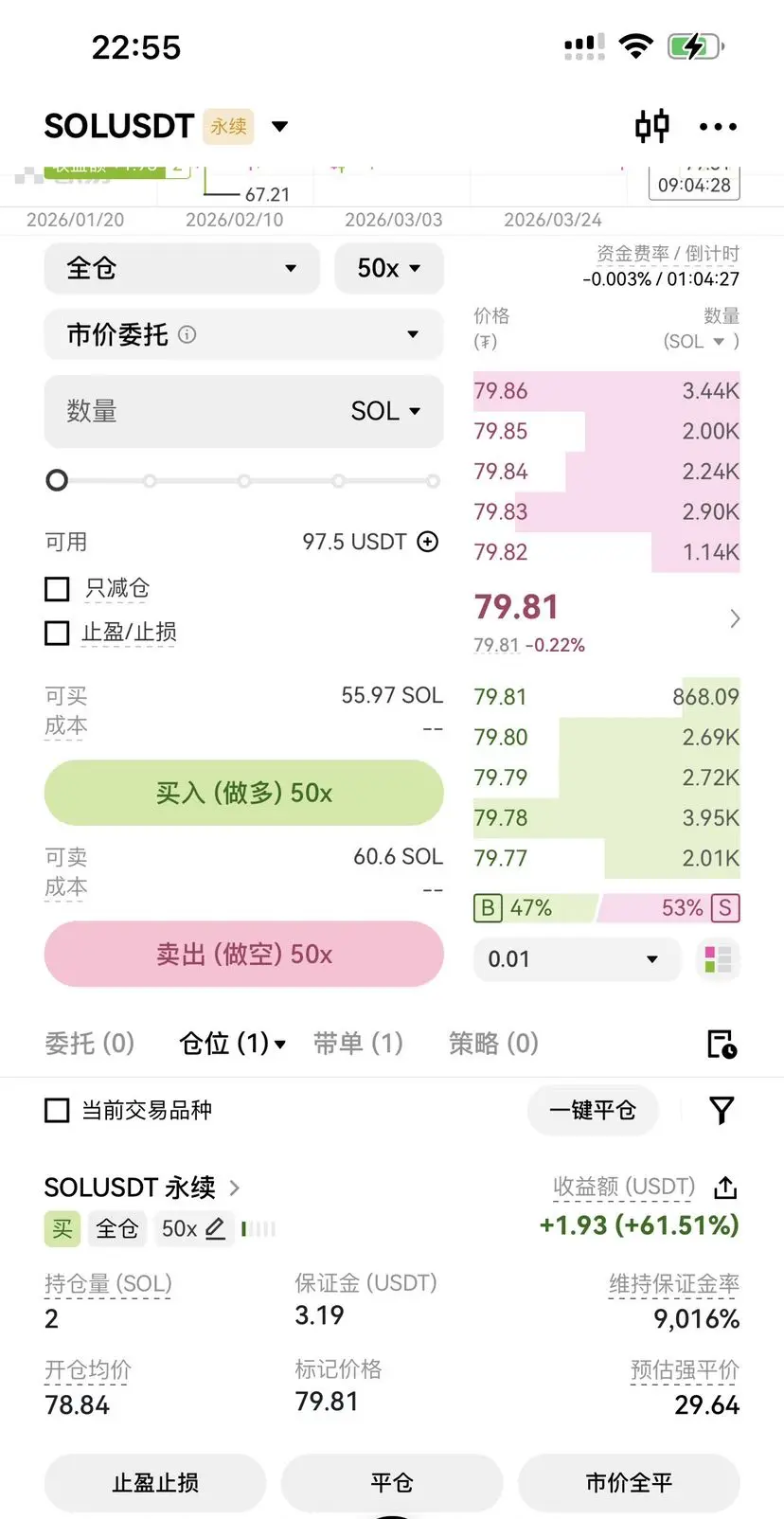This screenshot has height=1519, width=784.
Task: Switch to the 委托 (0) tab
Action: click(90, 1044)
